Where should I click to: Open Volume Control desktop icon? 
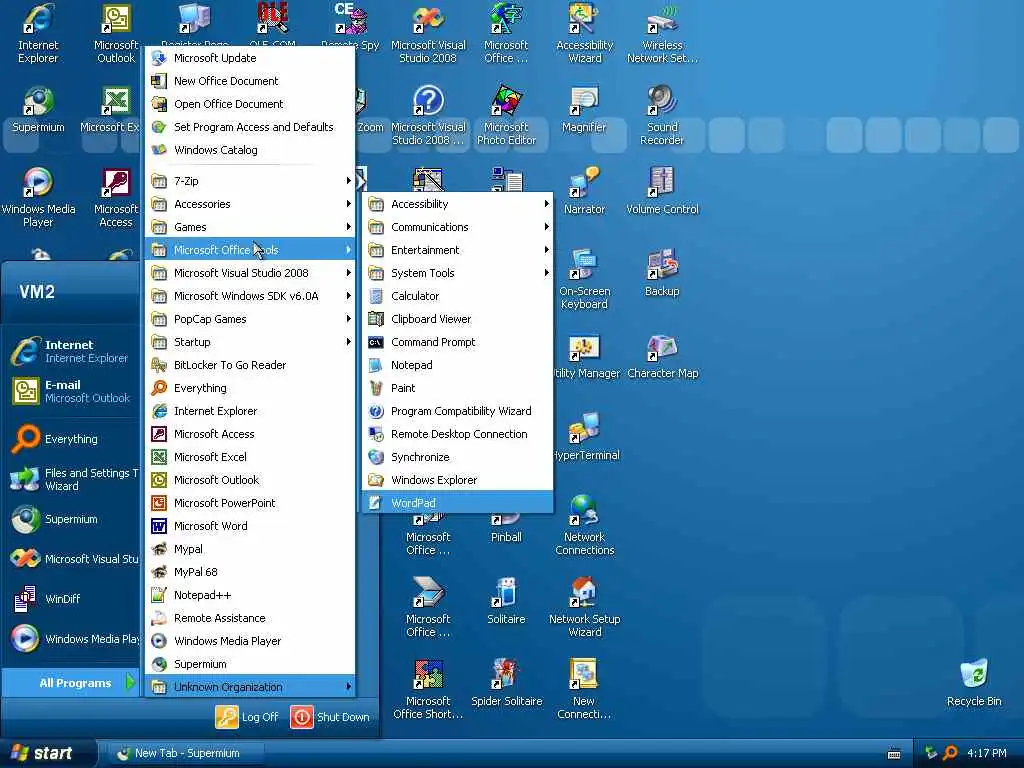tap(662, 191)
